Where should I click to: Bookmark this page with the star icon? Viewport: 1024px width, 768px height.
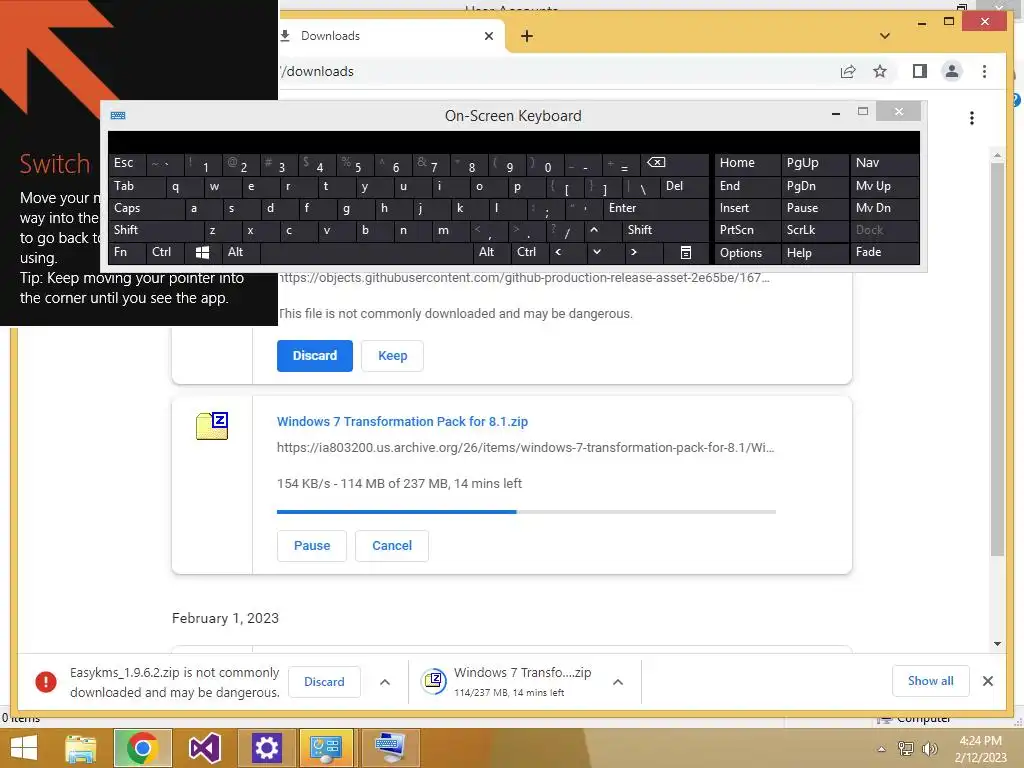[880, 71]
